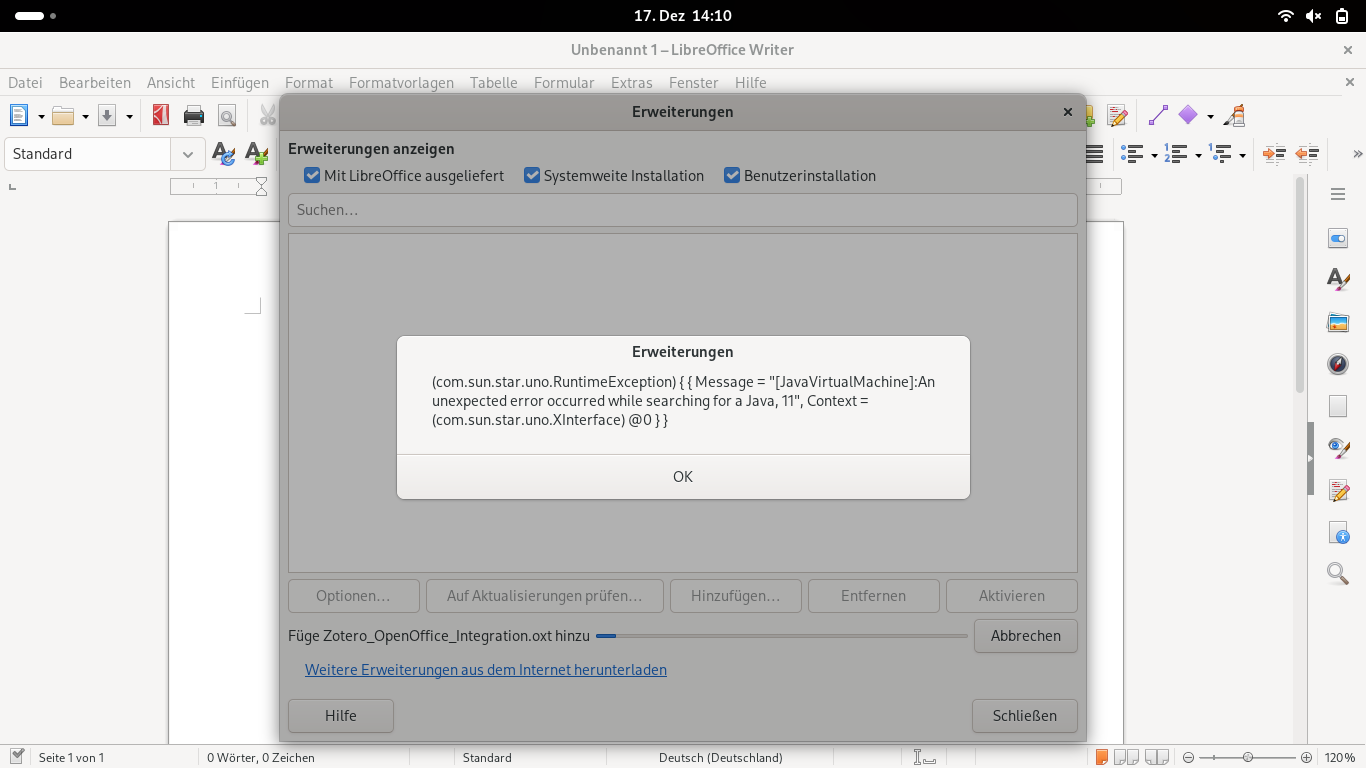Click the Save document icon
The width and height of the screenshot is (1366, 768).
[107, 116]
